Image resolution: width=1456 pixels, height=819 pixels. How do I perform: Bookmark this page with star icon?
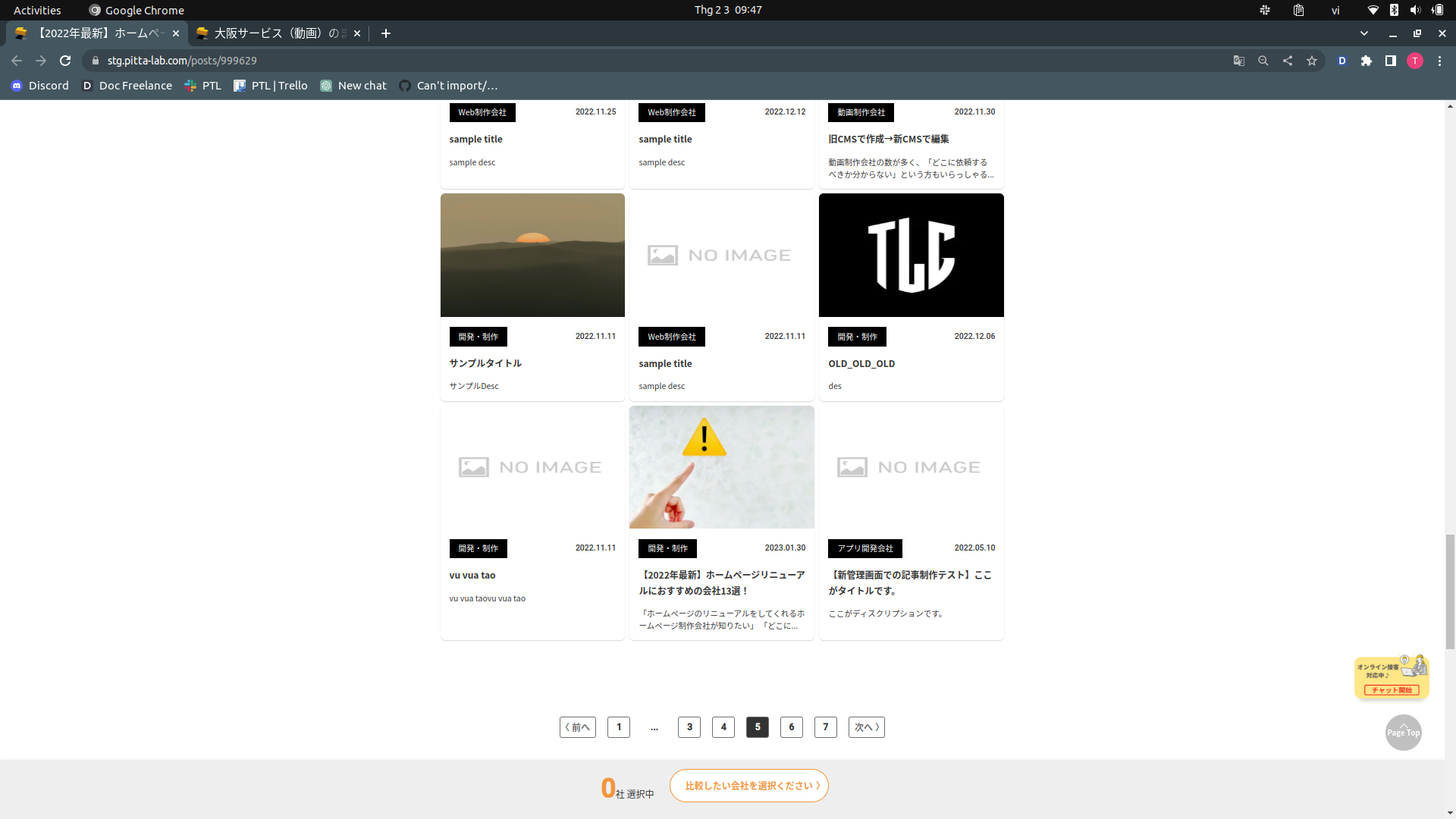pyautogui.click(x=1312, y=61)
